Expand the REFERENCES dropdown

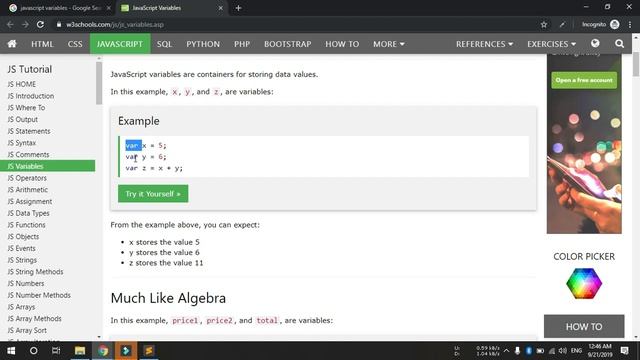point(484,44)
